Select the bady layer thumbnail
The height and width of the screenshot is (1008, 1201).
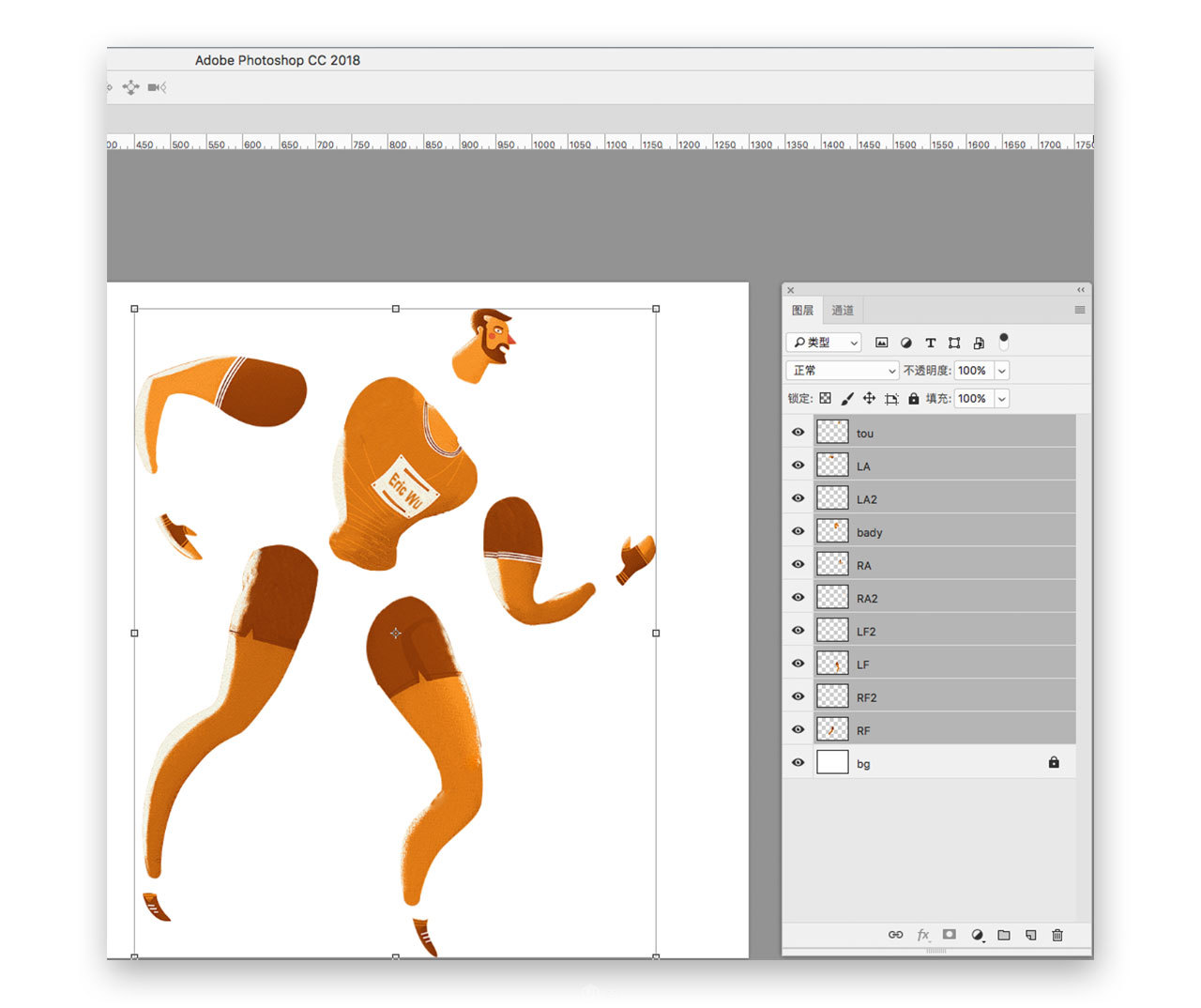coord(832,531)
